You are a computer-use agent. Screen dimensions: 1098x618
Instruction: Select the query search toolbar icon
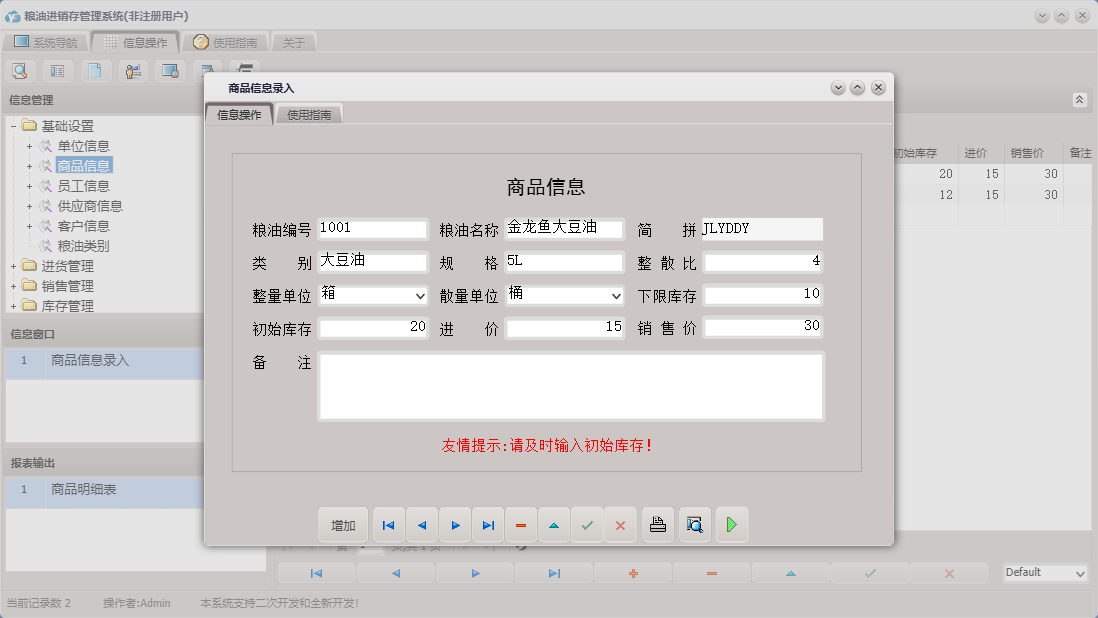[x=20, y=71]
